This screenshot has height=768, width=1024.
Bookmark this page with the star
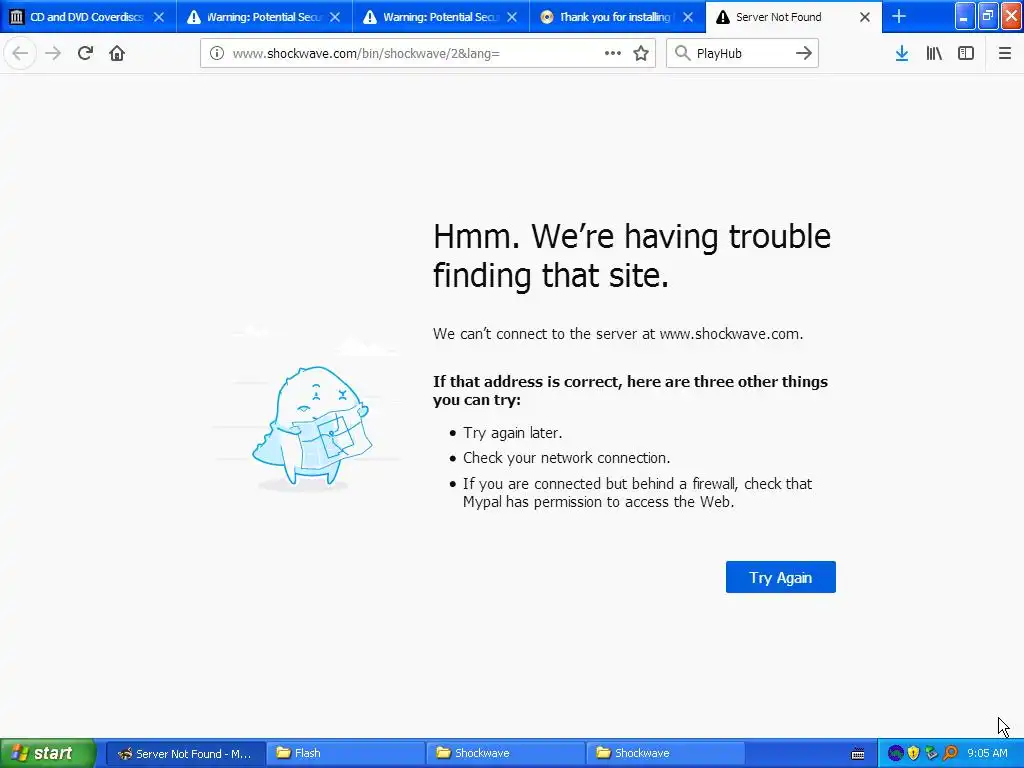point(641,54)
